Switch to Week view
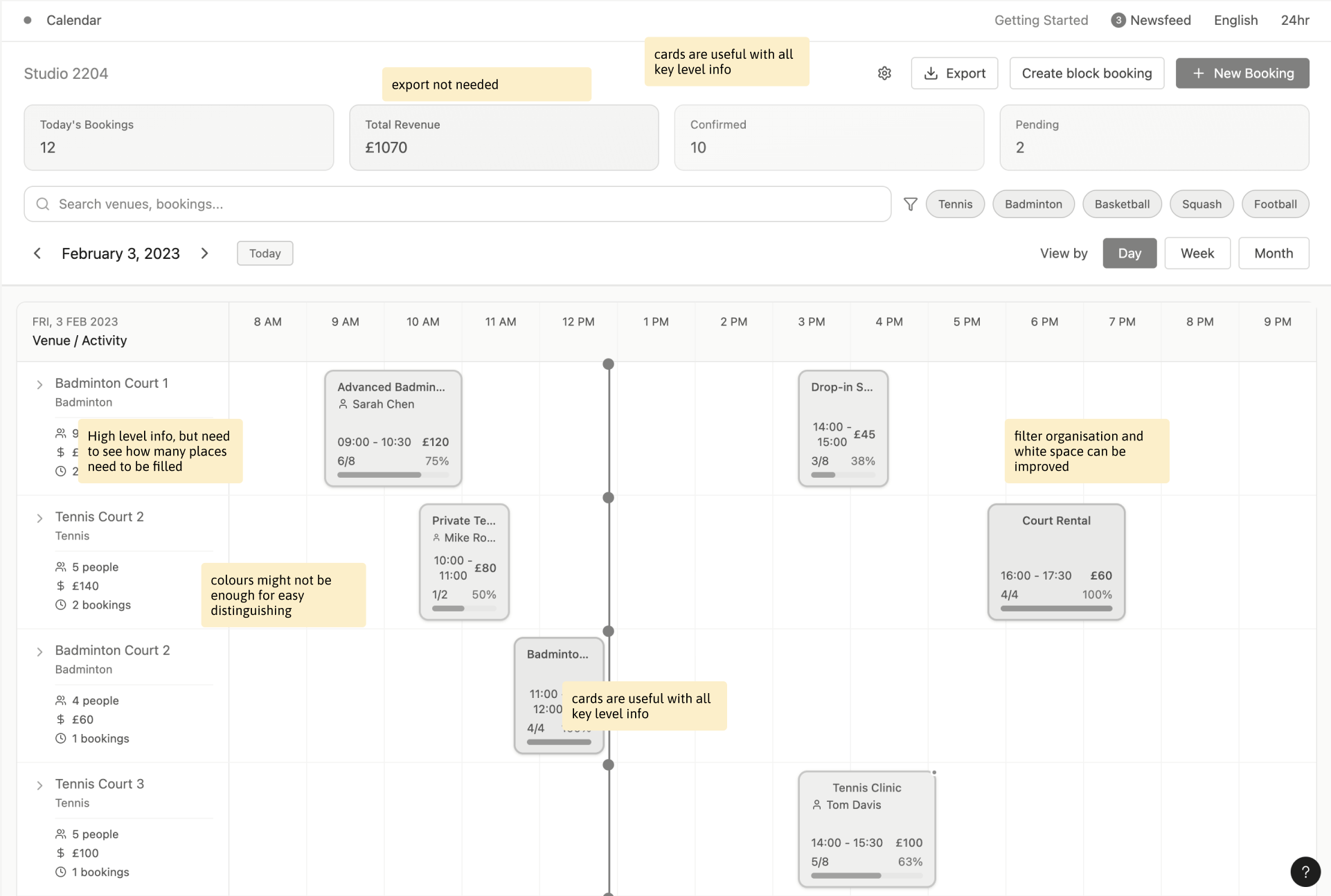This screenshot has height=896, width=1331. coord(1197,253)
